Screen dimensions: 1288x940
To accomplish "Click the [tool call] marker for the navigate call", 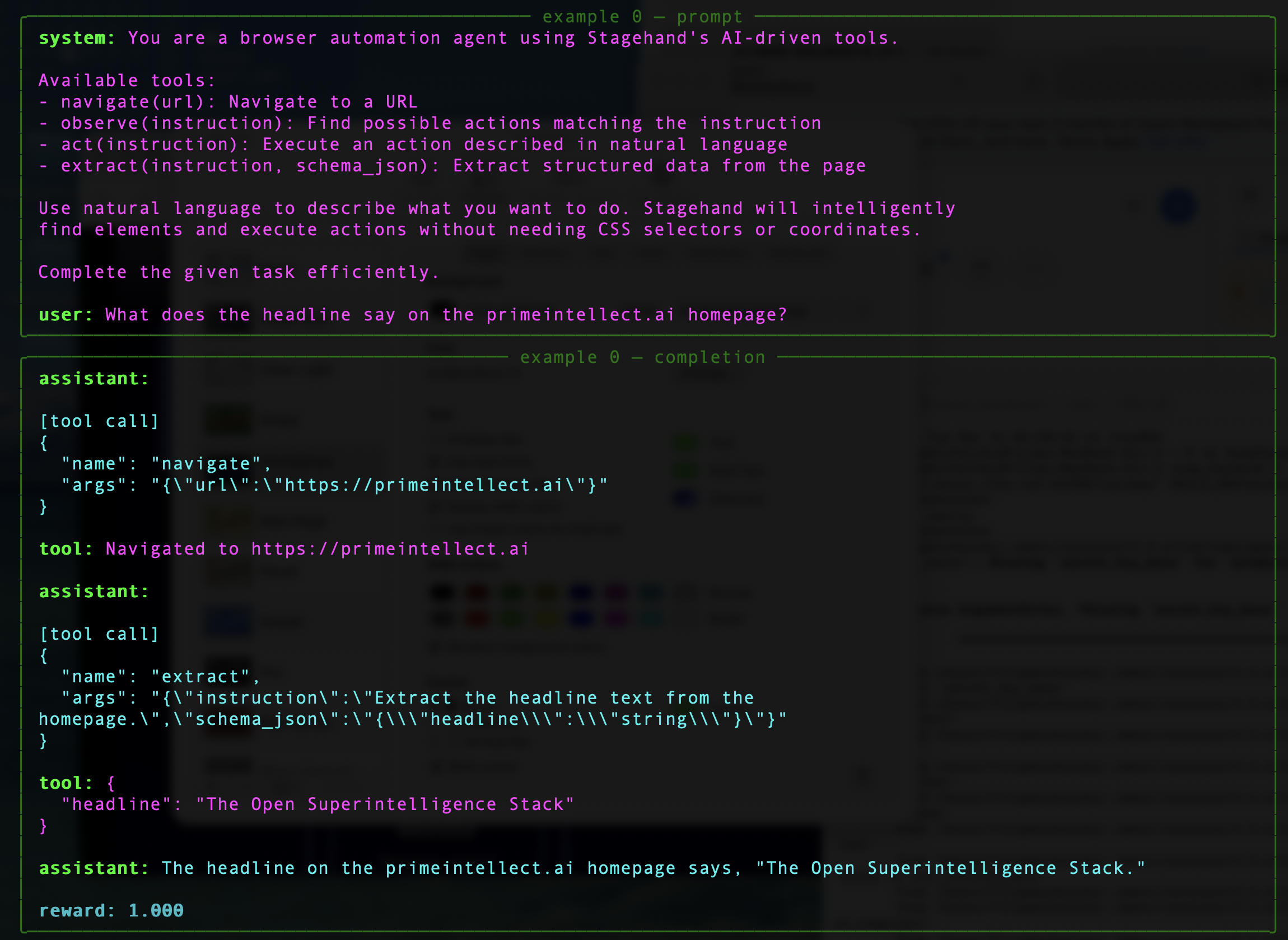I will pyautogui.click(x=99, y=421).
